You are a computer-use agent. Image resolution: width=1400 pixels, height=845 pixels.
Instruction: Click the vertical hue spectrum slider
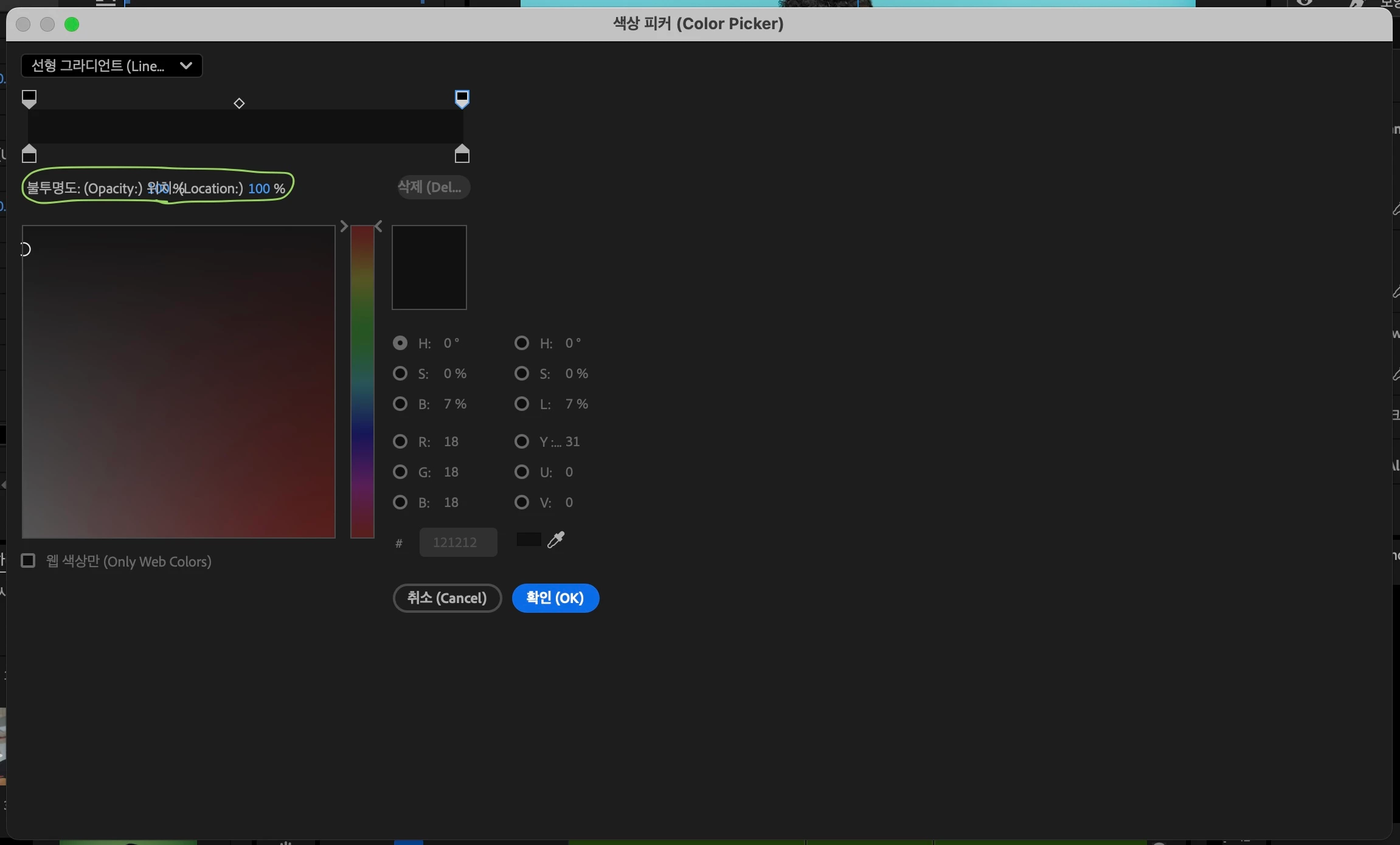tap(362, 382)
